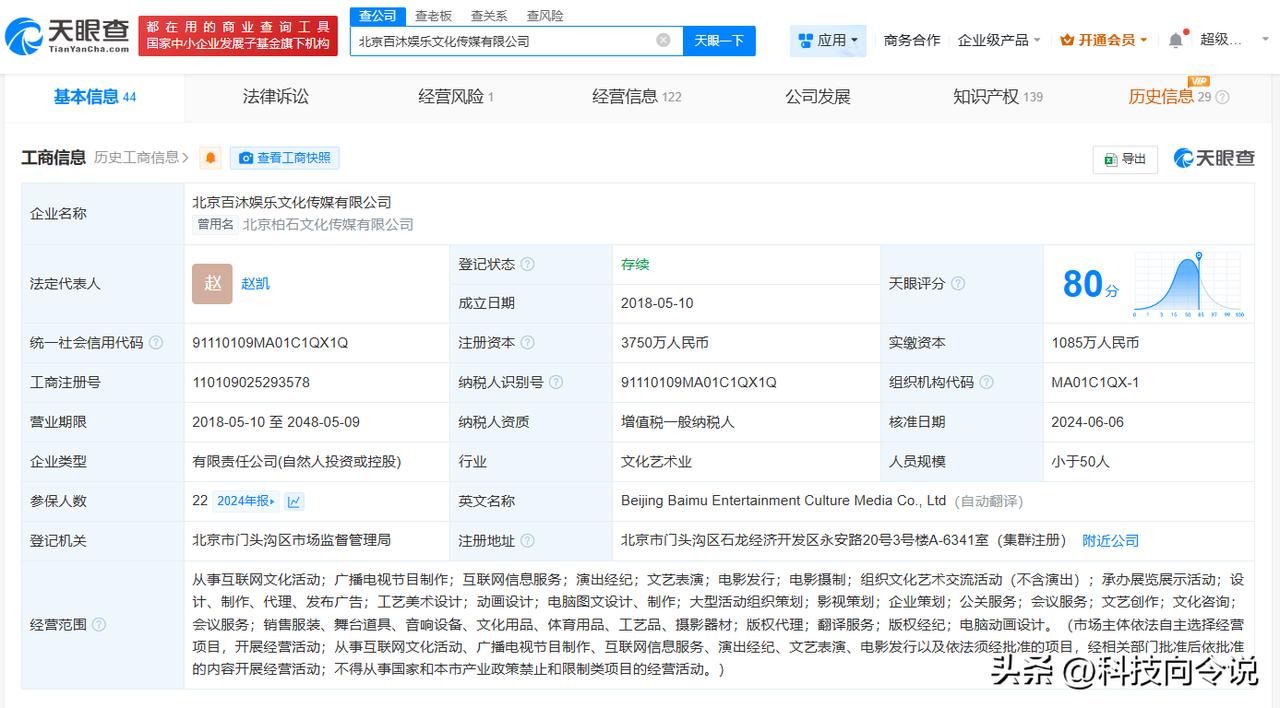The image size is (1280, 708).
Task: Click paid-in capital 1085万人民币
Action: [1095, 342]
